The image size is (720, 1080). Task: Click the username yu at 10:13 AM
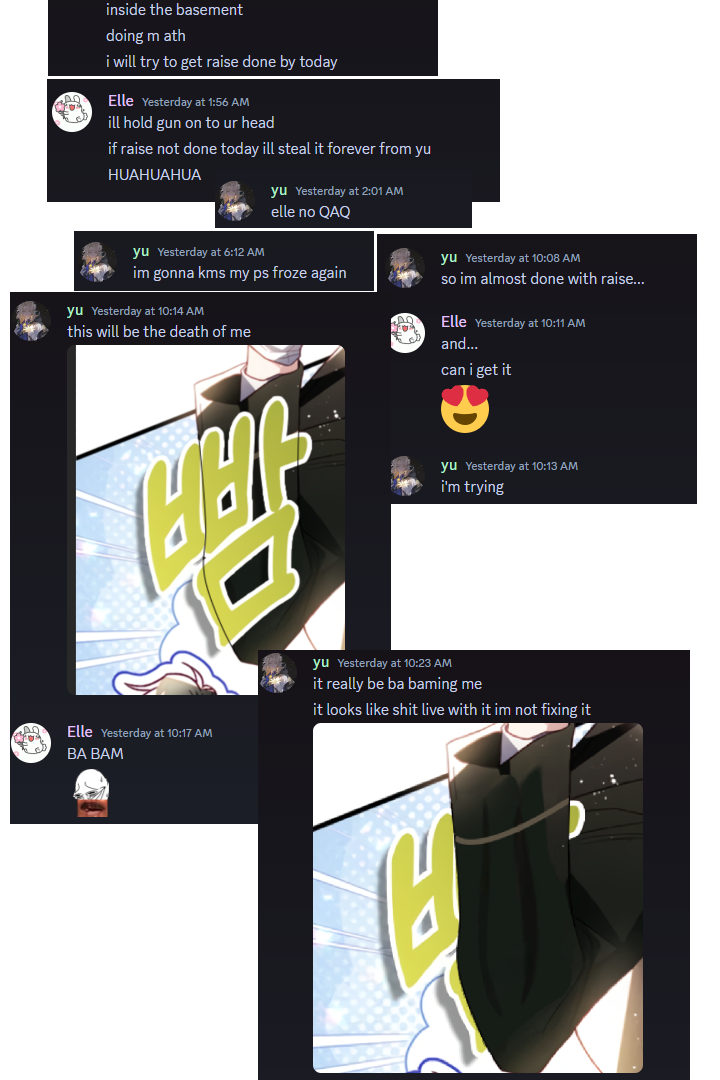449,465
